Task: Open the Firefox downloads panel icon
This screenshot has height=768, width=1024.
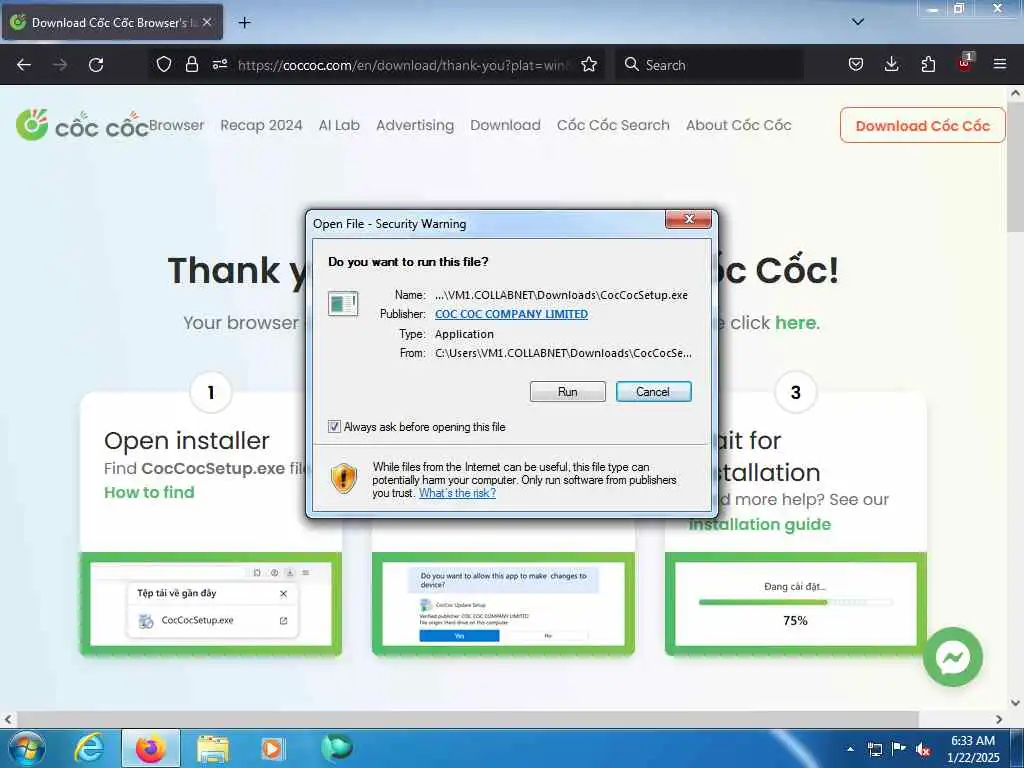Action: [x=891, y=64]
